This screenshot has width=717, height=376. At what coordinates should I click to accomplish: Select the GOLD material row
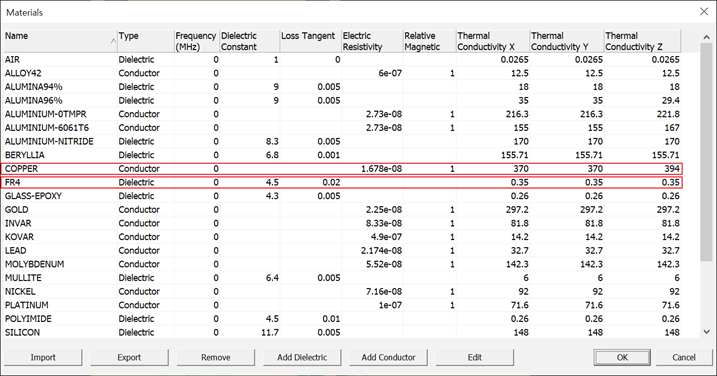(343, 209)
